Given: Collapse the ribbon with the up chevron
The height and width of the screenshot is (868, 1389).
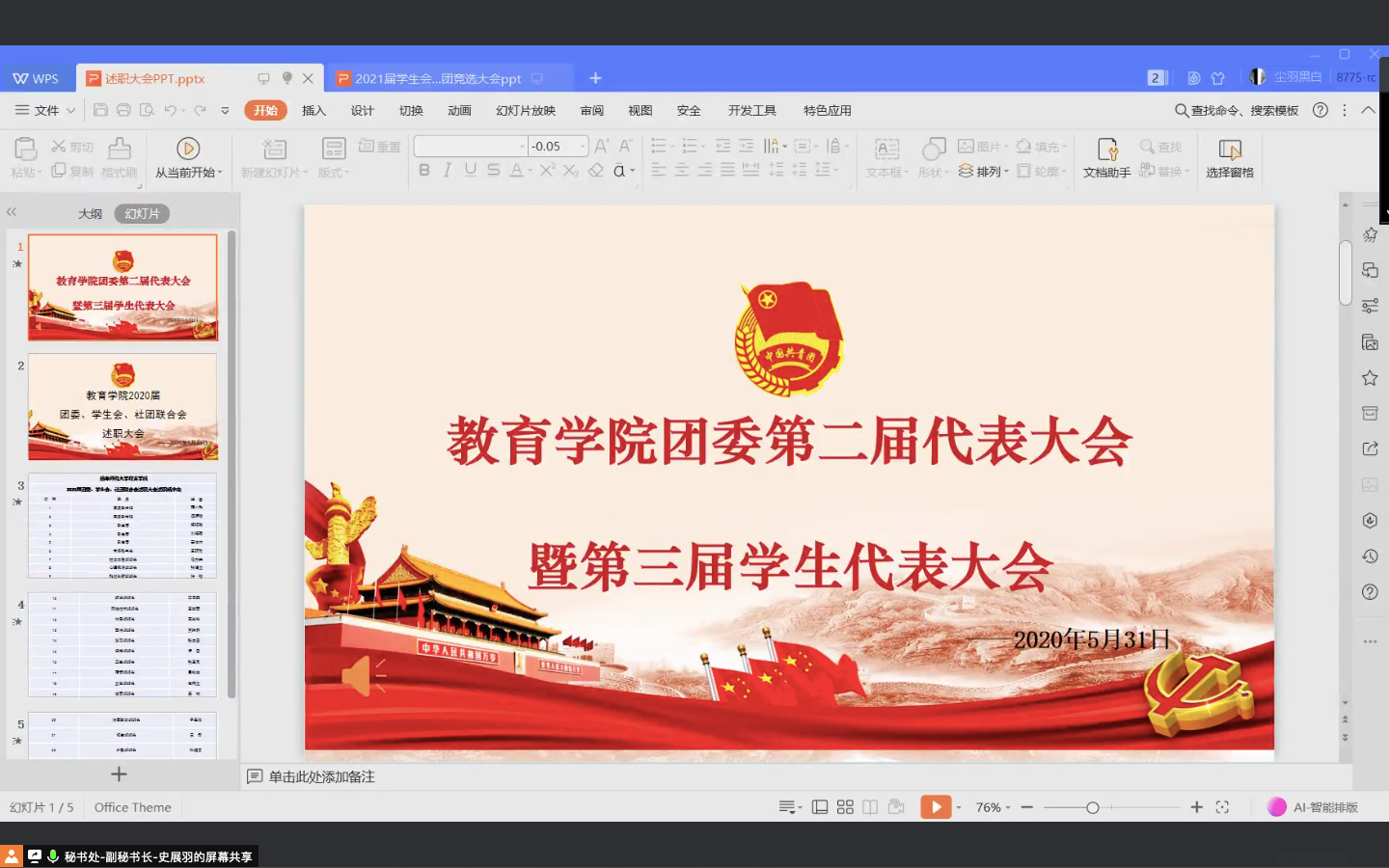Looking at the screenshot, I should [x=1368, y=110].
